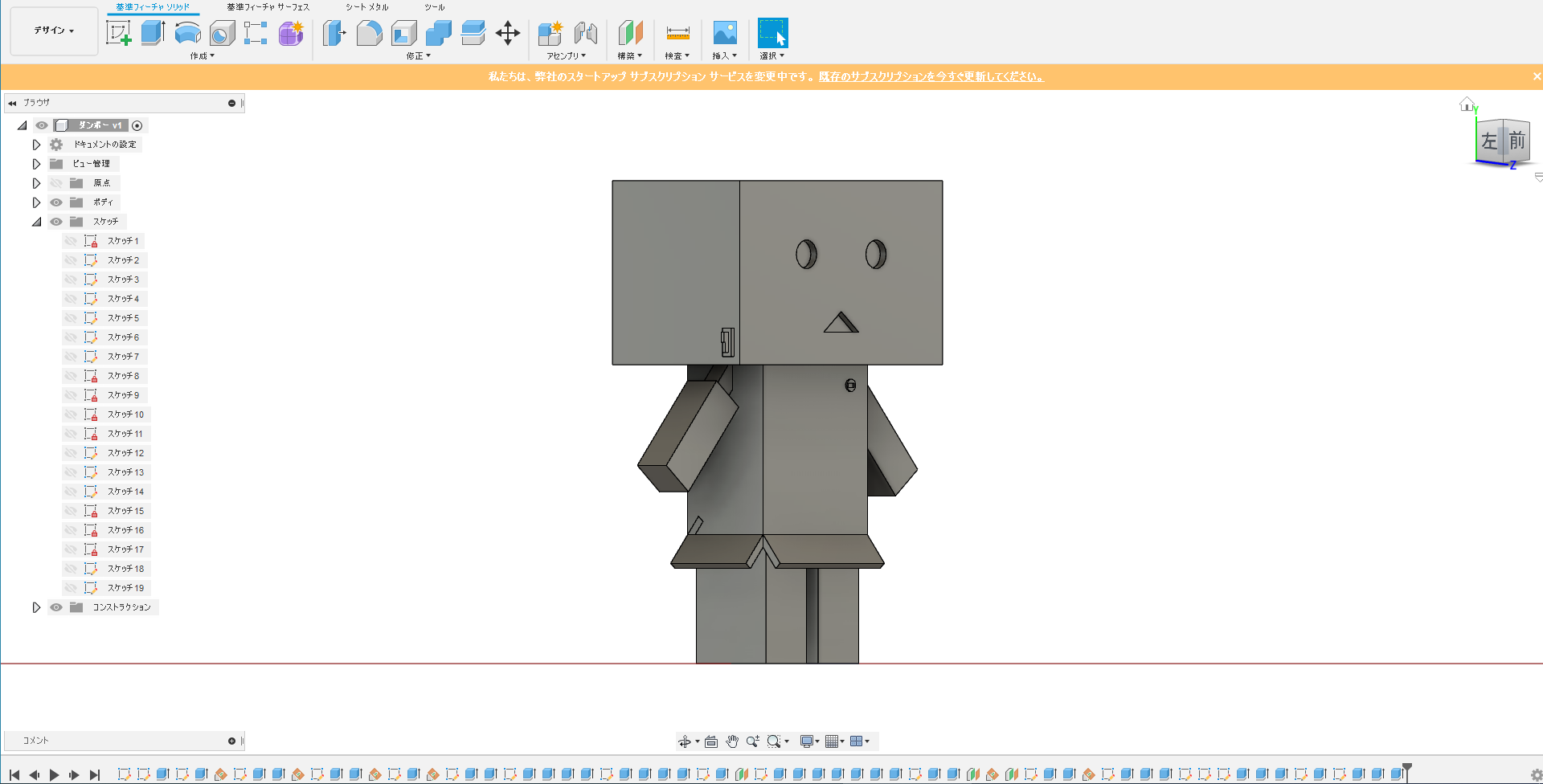Expand the ドキュメントの設定 tree node

point(36,145)
